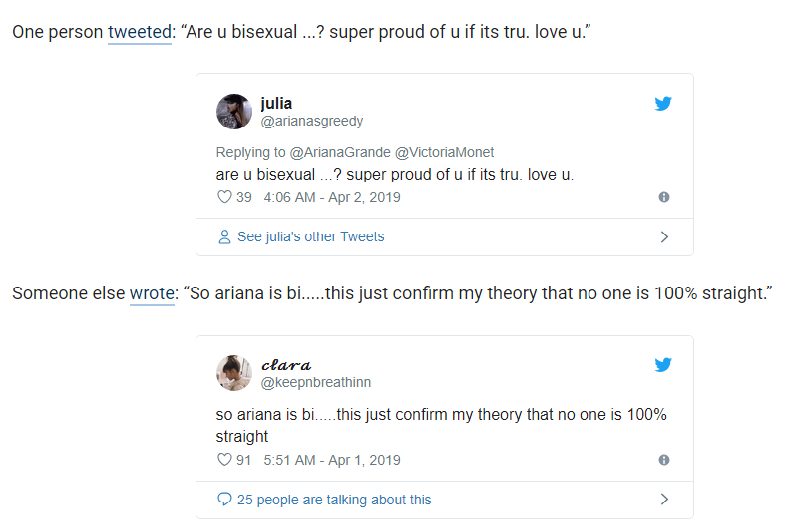The width and height of the screenshot is (786, 529).
Task: Open the 'tweeted' hyperlink in the article
Action: pos(140,32)
